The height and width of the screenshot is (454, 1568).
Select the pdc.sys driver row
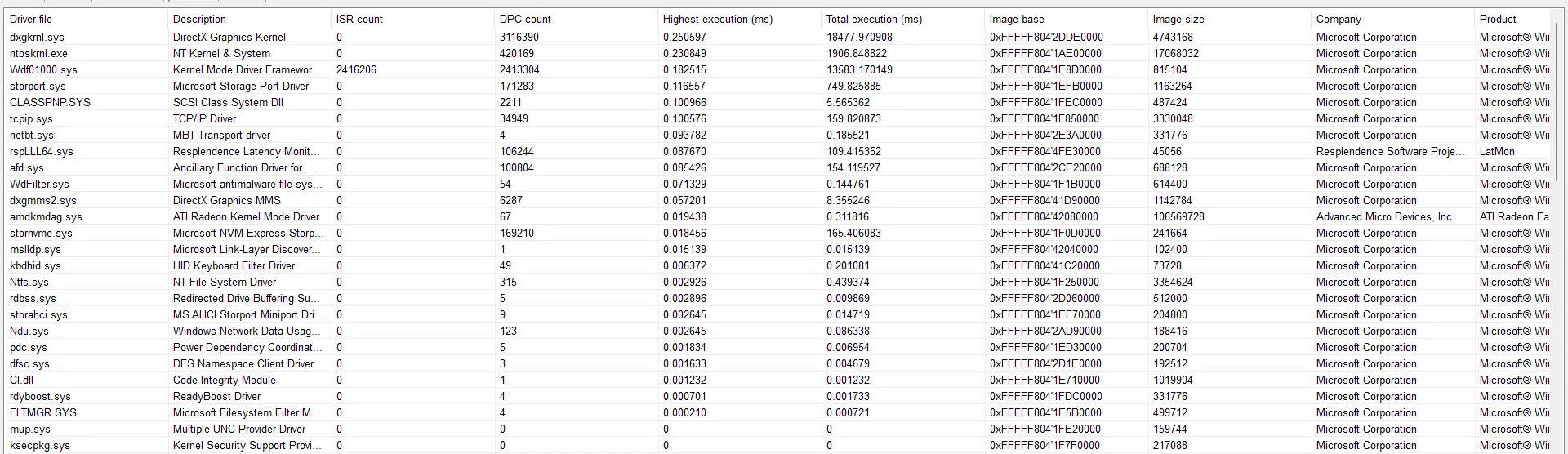pos(777,347)
